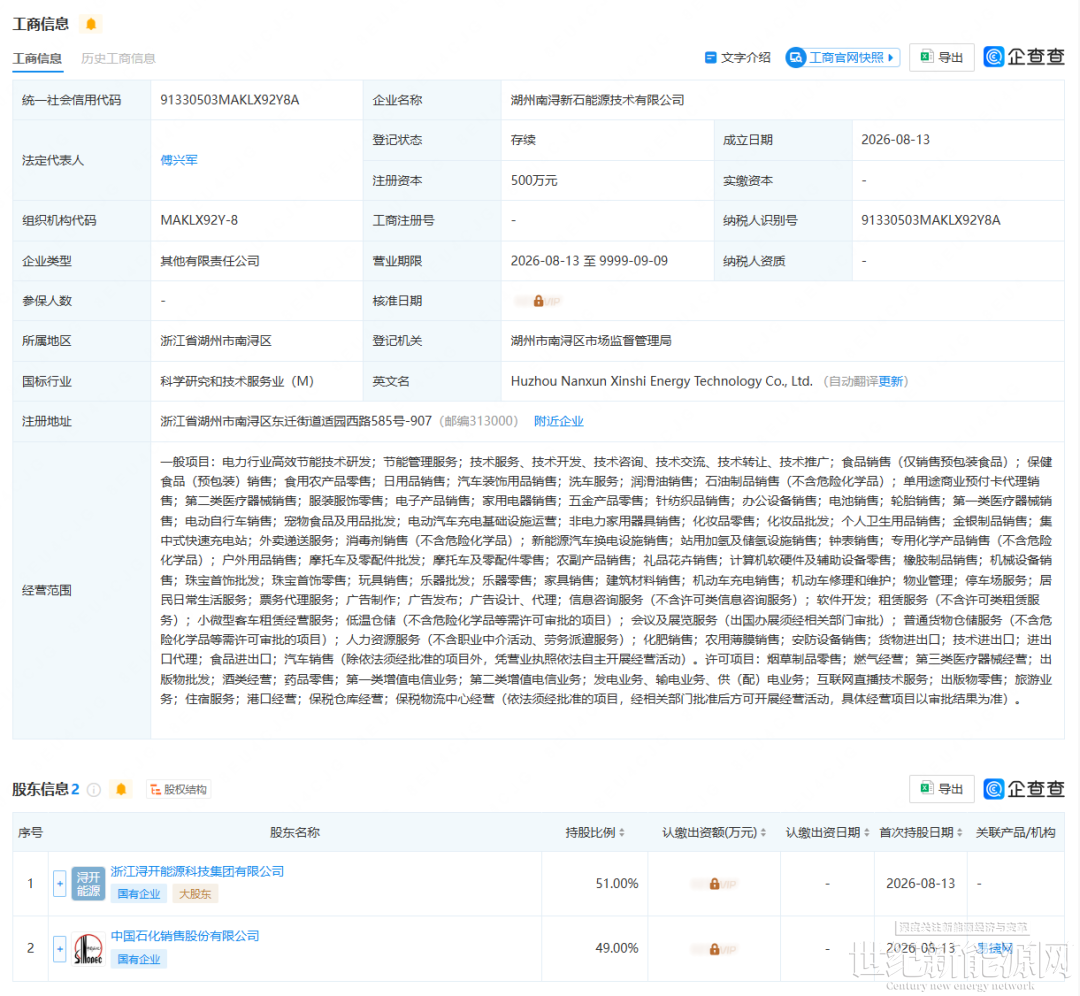1080x996 pixels.
Task: Click 国有企业 tag under 浙江浔开能源
Action: point(138,894)
